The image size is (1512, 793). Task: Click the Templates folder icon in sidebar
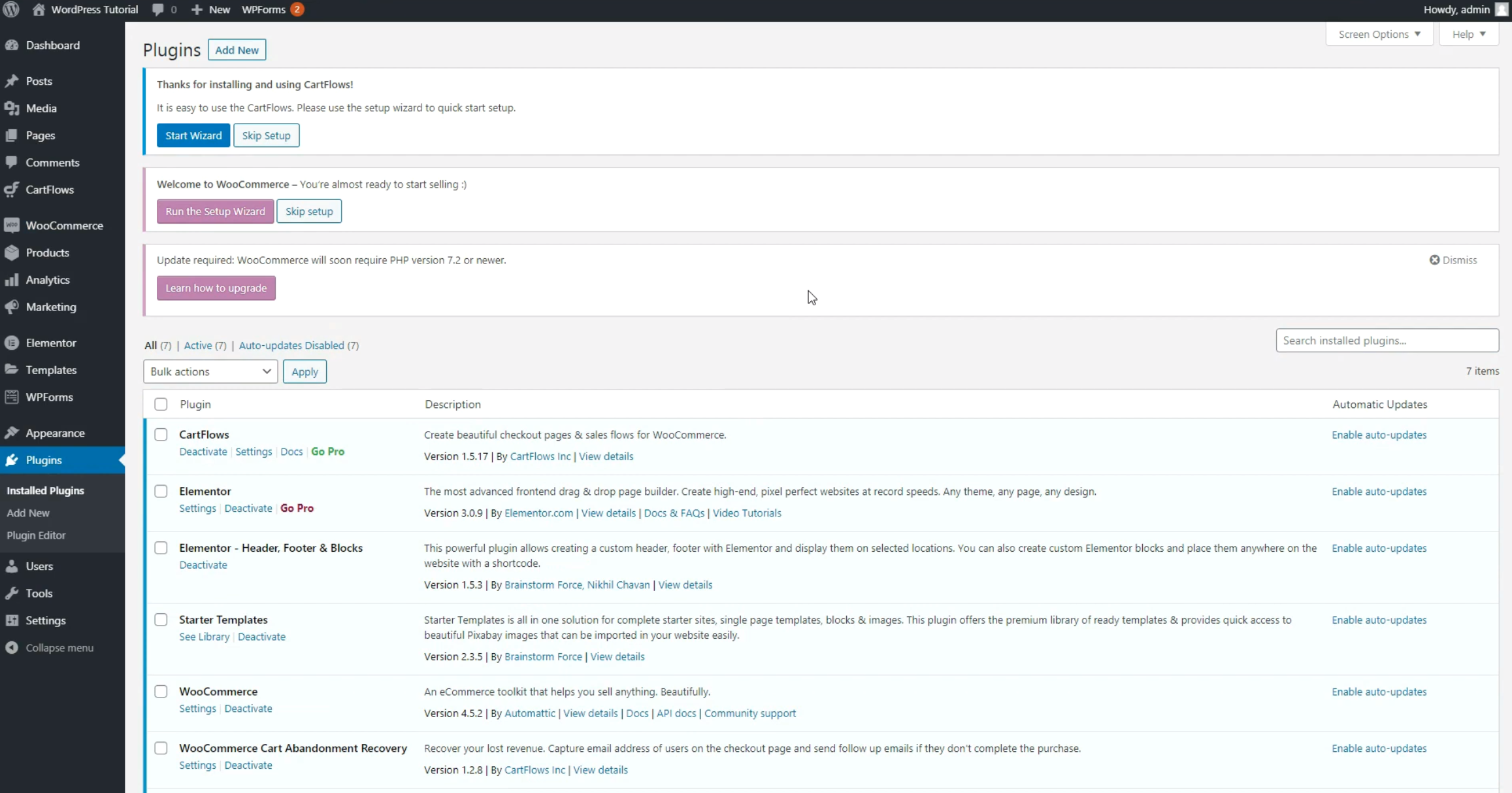point(12,369)
